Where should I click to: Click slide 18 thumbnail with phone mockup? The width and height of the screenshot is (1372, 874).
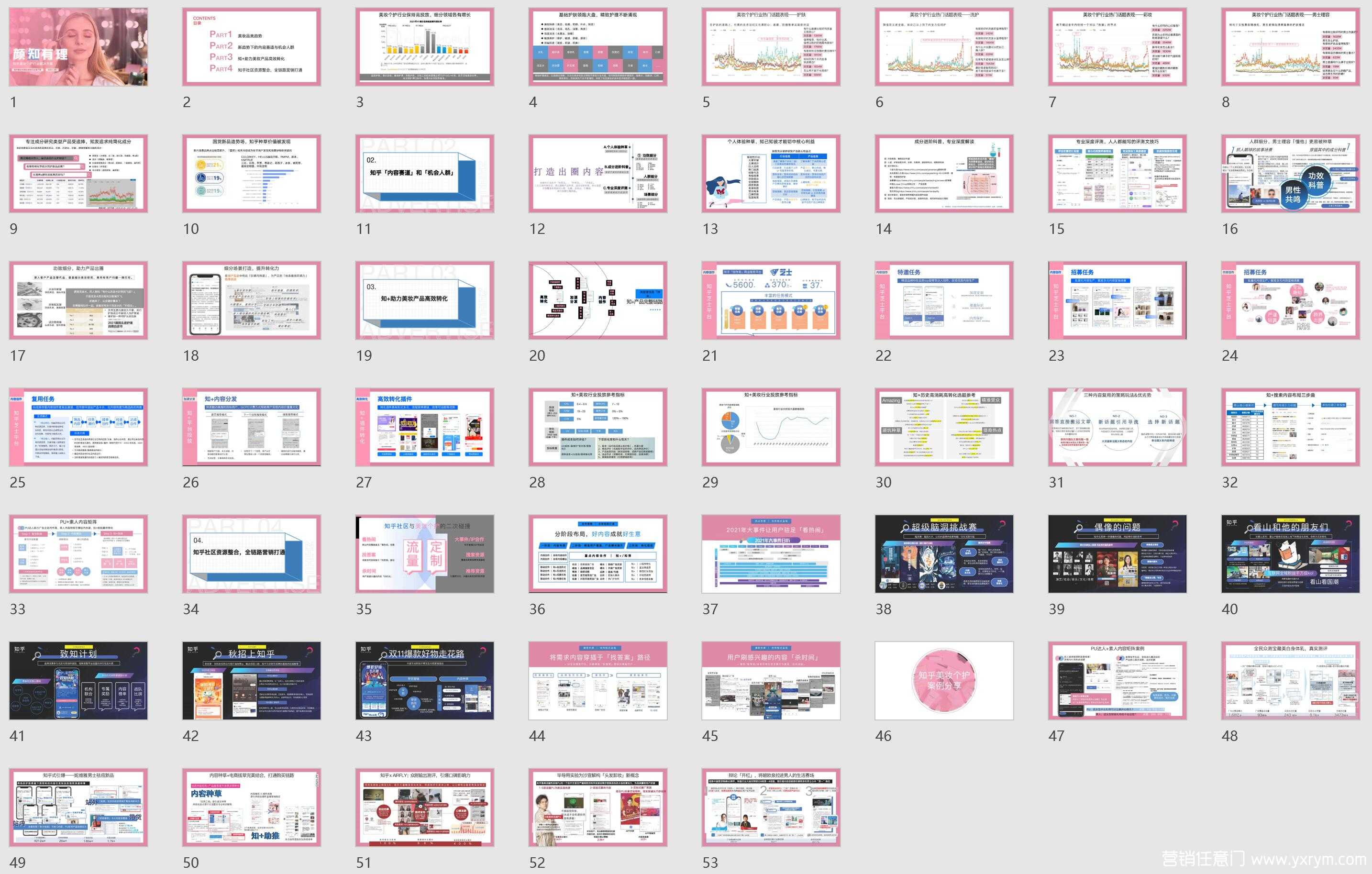coord(251,301)
